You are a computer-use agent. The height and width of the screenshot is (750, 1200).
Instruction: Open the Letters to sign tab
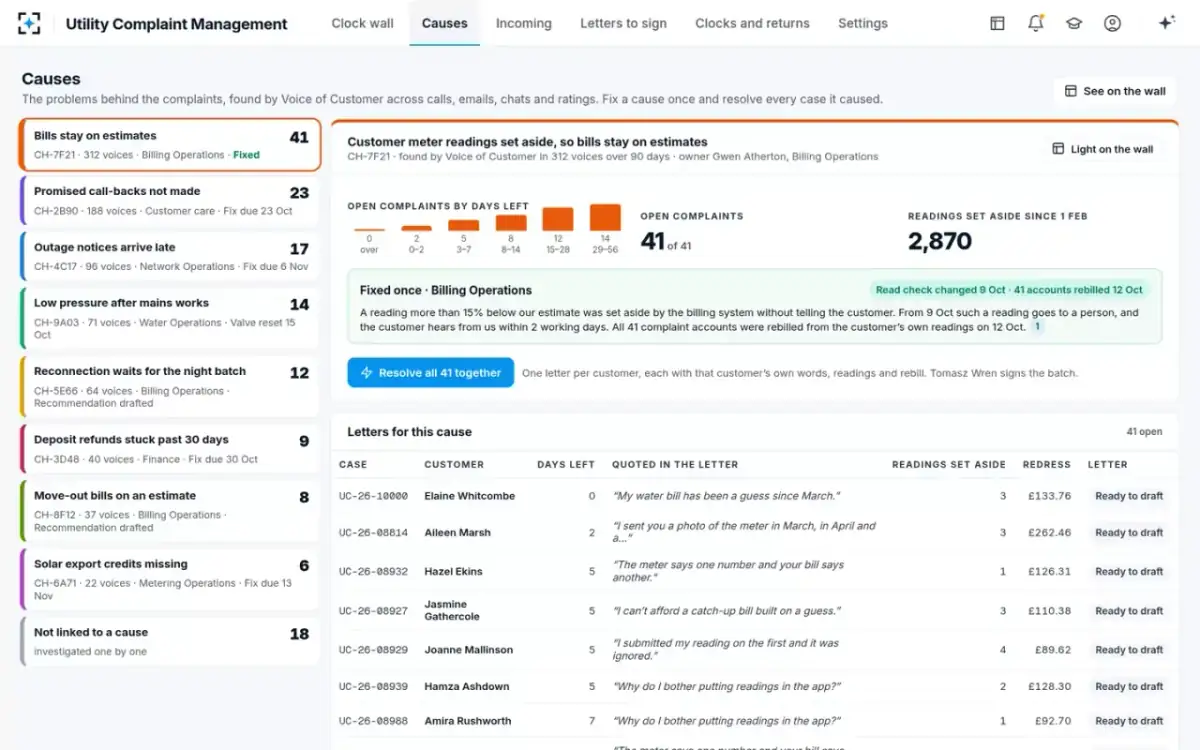623,23
